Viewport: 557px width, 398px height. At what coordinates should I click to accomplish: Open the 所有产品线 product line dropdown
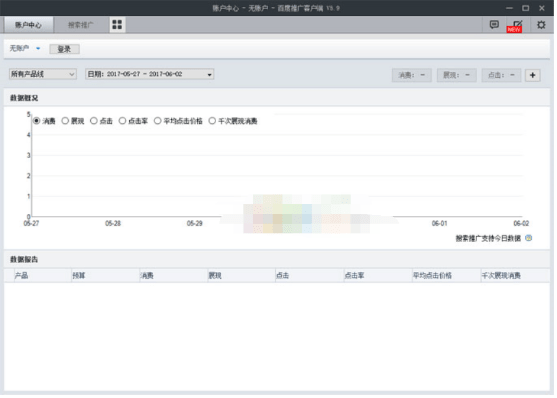click(x=43, y=74)
